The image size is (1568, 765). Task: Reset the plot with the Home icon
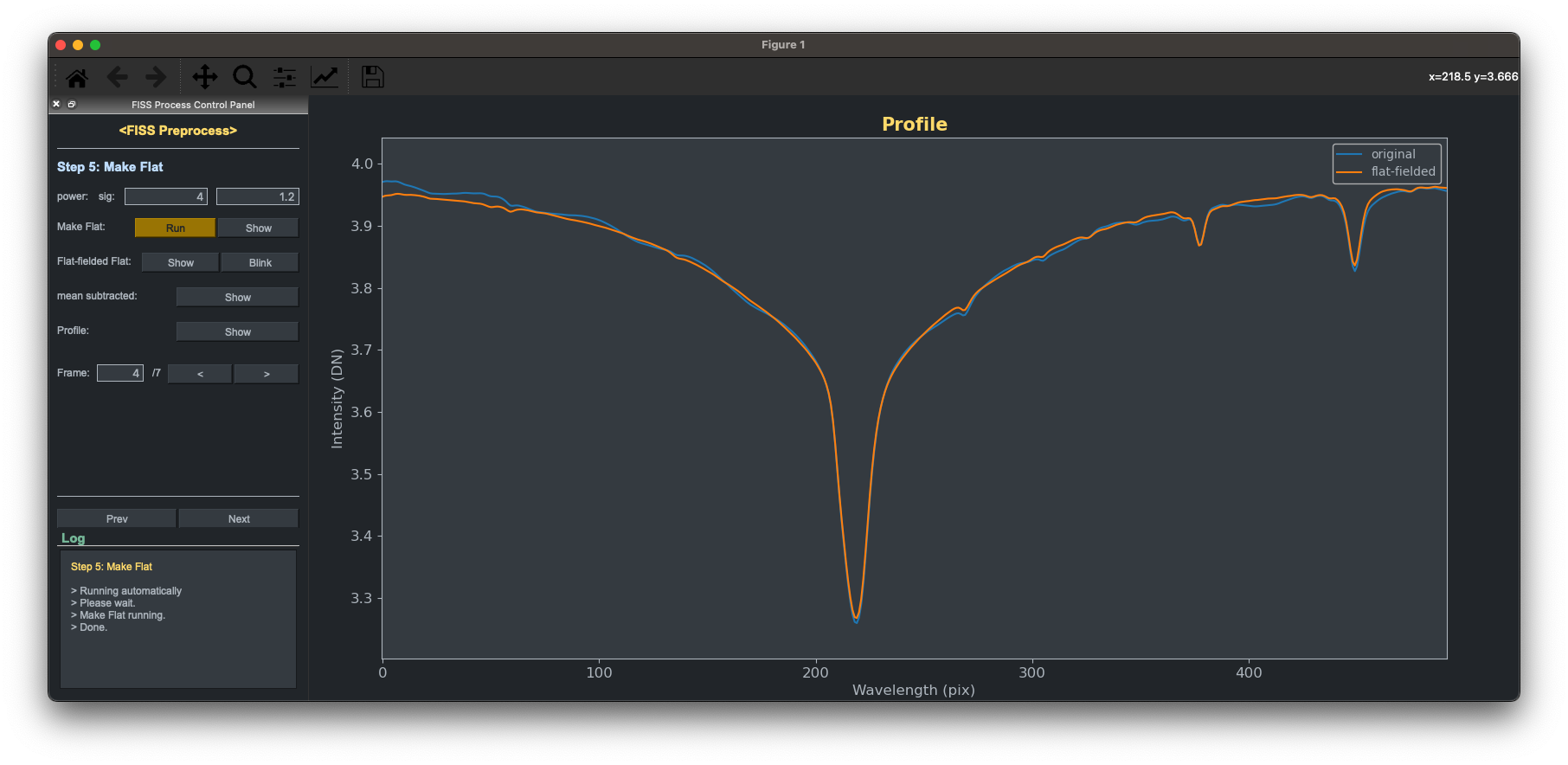tap(77, 78)
